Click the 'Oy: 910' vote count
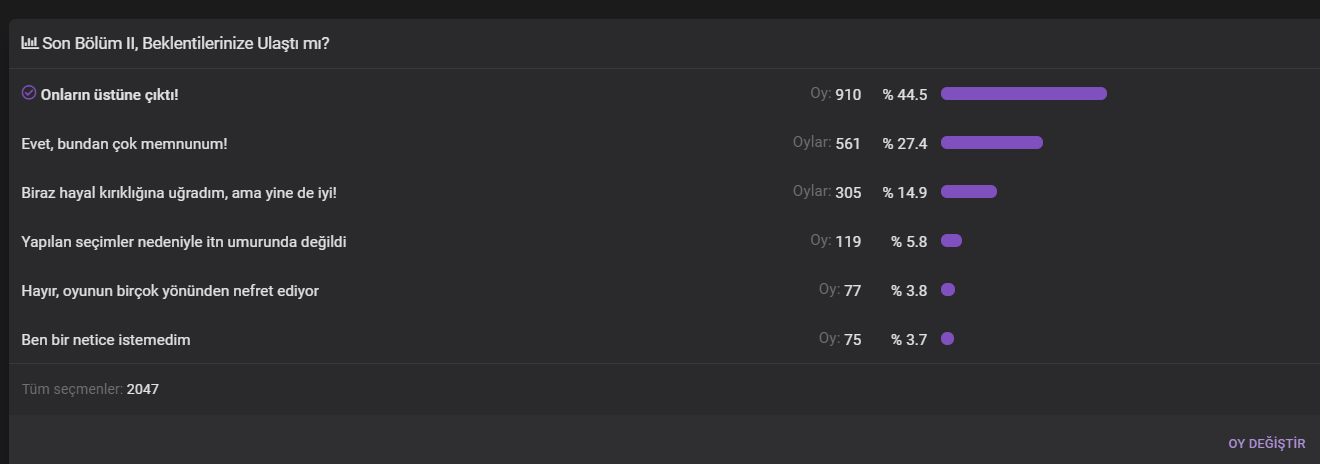 pos(836,94)
